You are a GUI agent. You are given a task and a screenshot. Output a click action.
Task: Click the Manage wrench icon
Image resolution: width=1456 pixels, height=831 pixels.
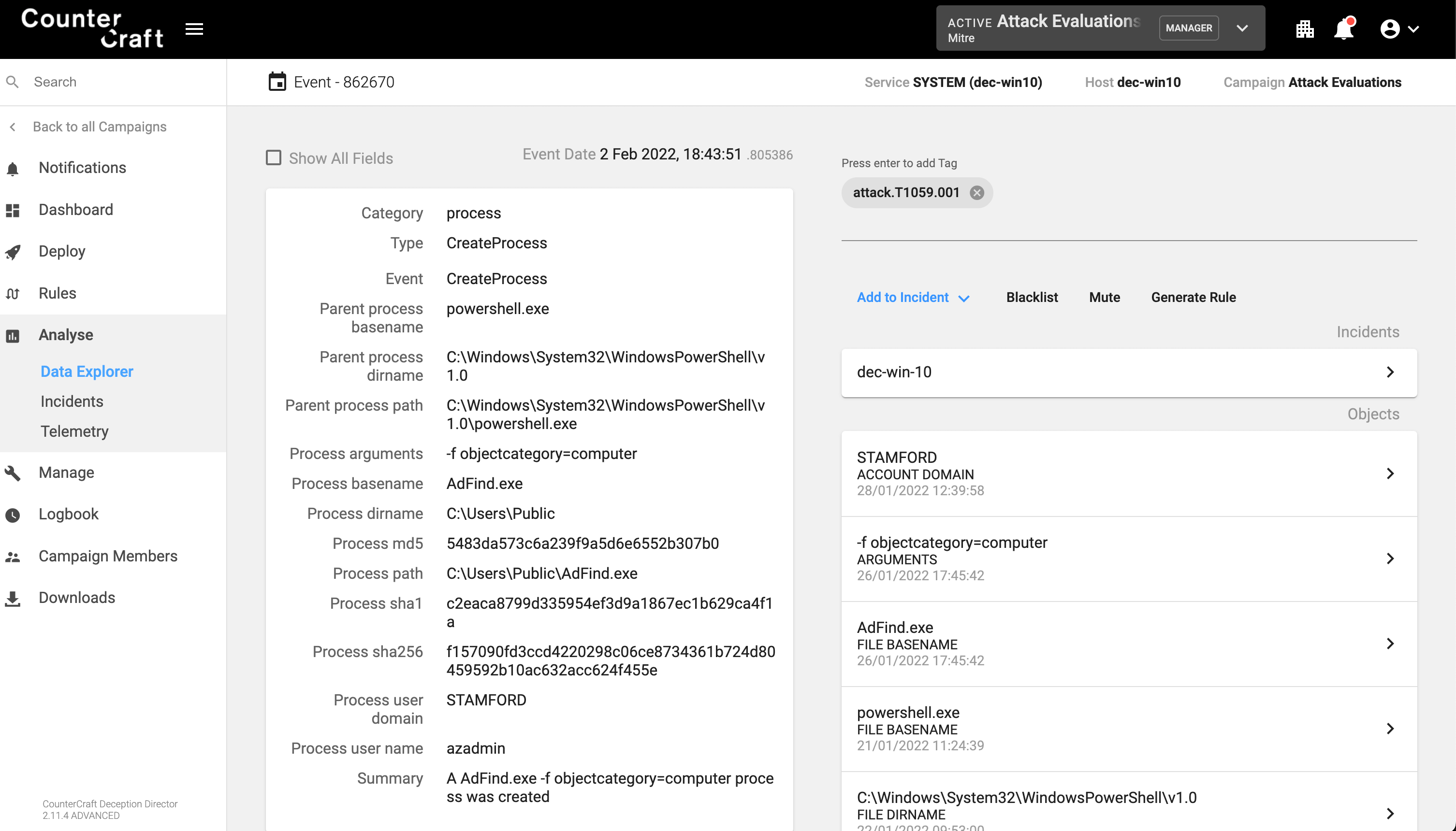pyautogui.click(x=13, y=473)
